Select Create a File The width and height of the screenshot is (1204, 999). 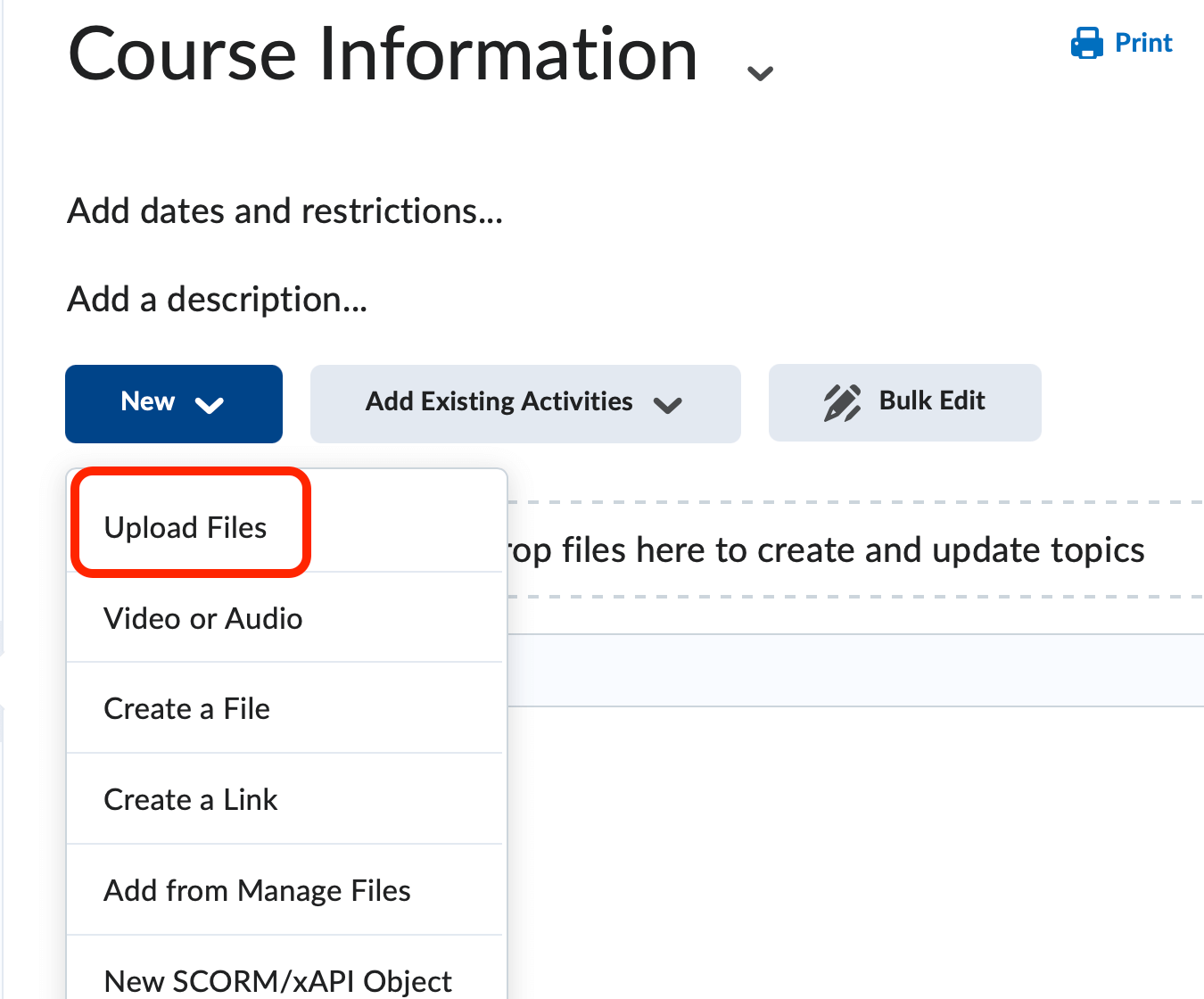pos(186,708)
